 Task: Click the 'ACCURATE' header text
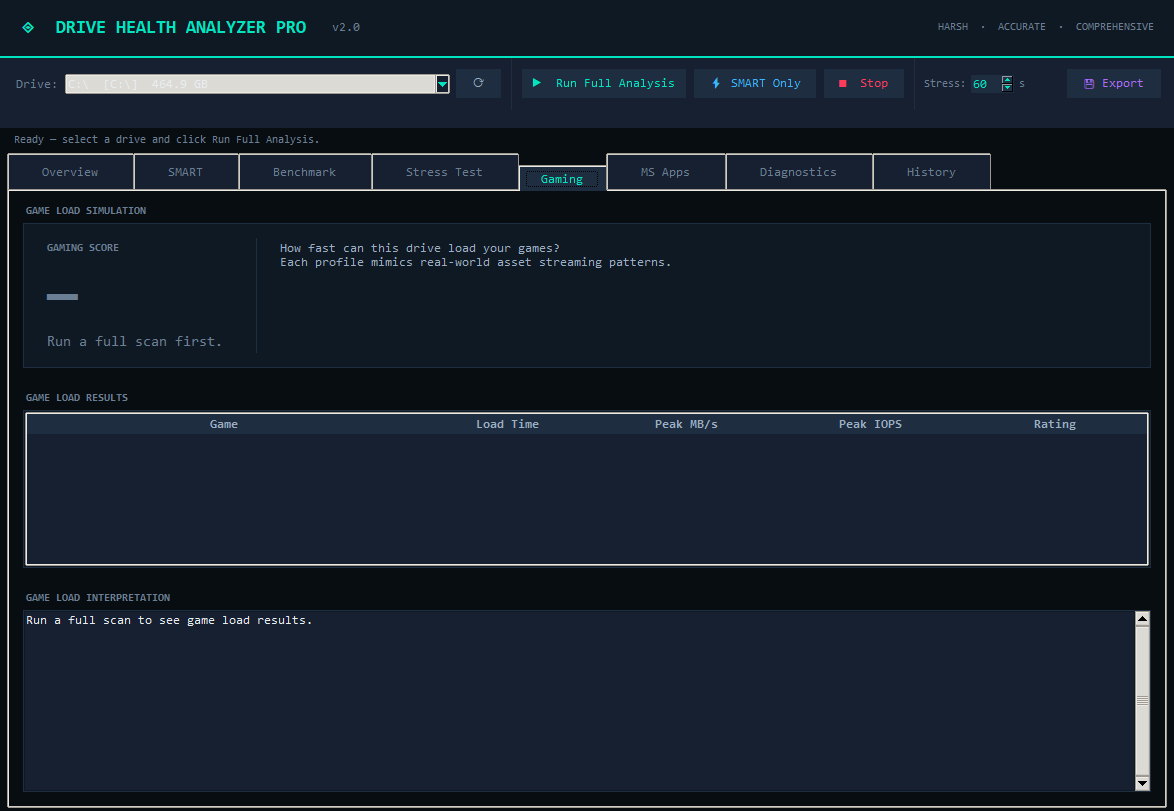coord(1022,26)
